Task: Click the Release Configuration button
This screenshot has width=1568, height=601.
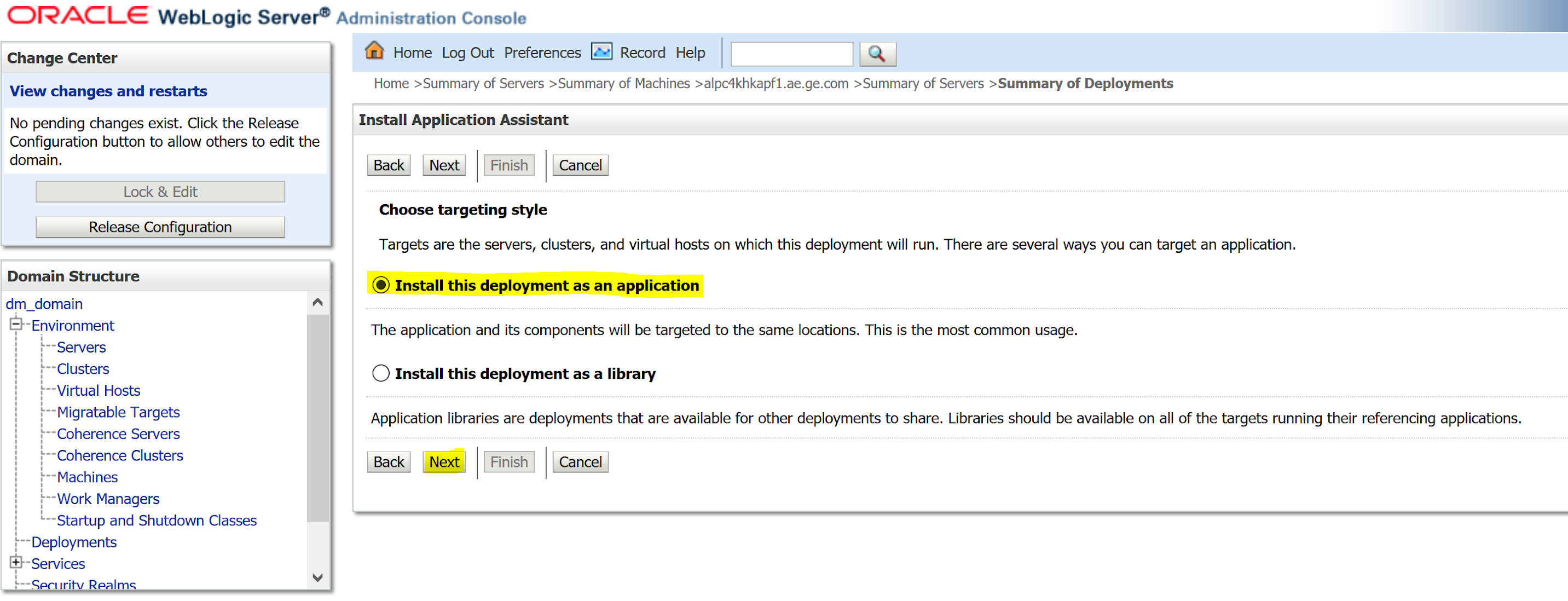Action: click(x=160, y=227)
